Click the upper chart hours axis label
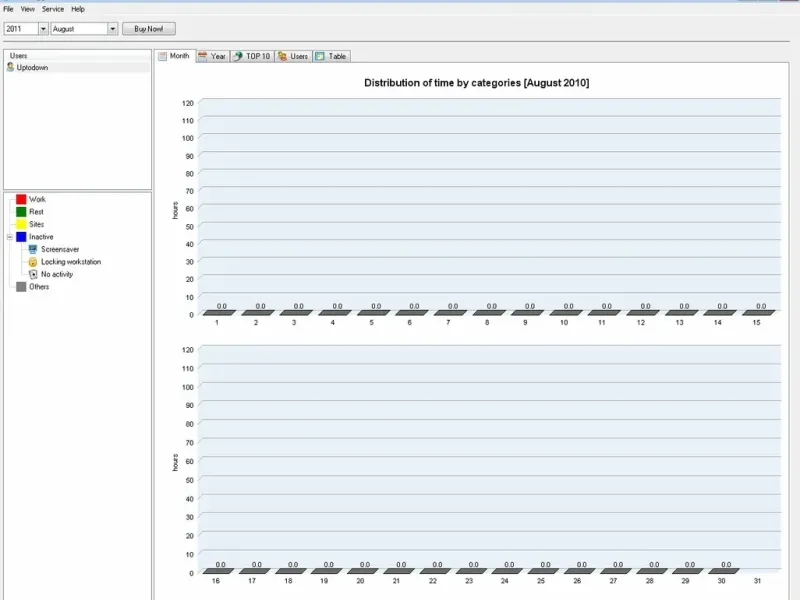800x600 pixels. (x=175, y=210)
